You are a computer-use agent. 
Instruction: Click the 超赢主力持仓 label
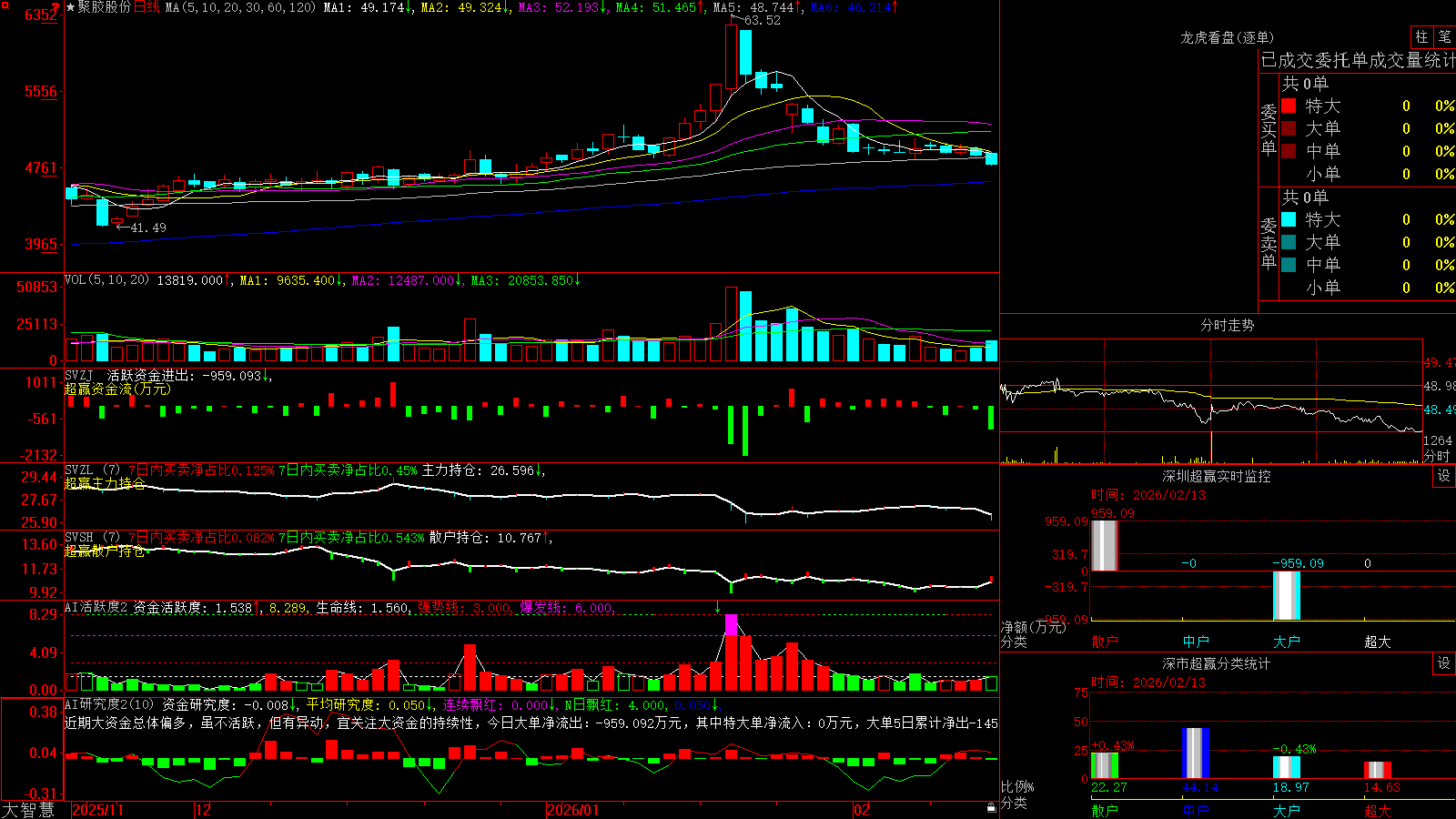click(105, 483)
